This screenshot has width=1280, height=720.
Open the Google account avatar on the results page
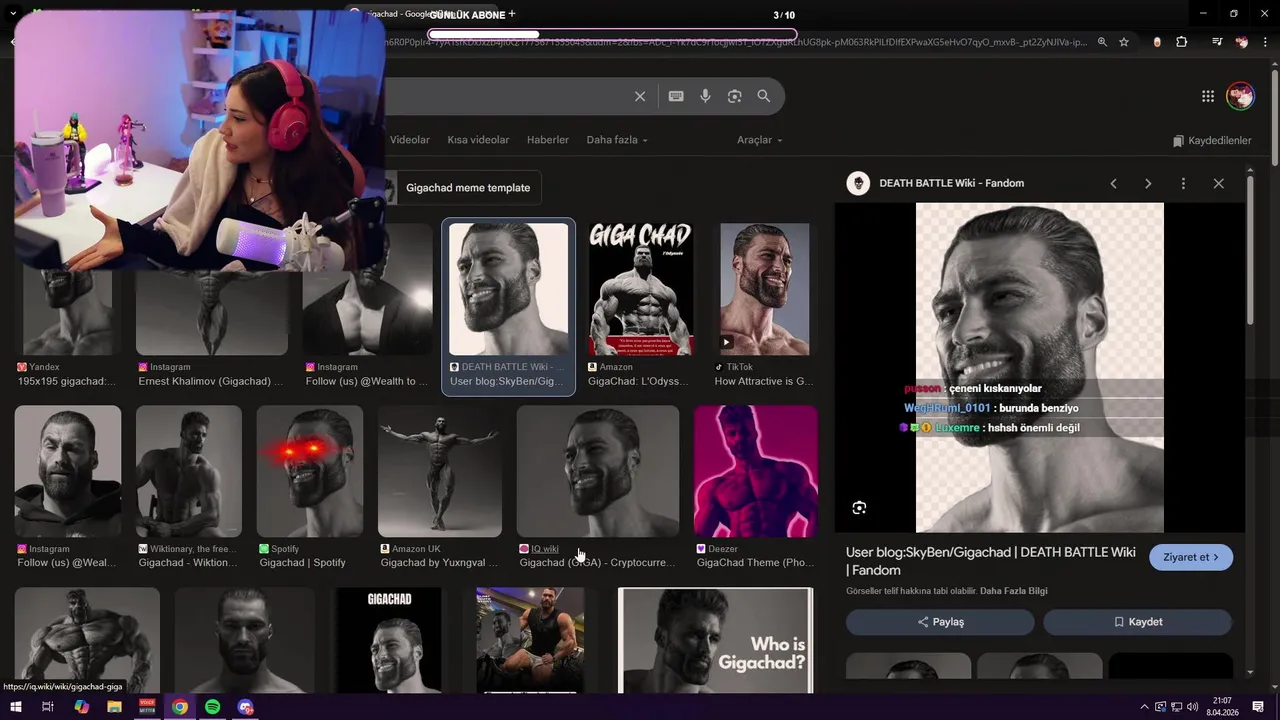[x=1240, y=96]
